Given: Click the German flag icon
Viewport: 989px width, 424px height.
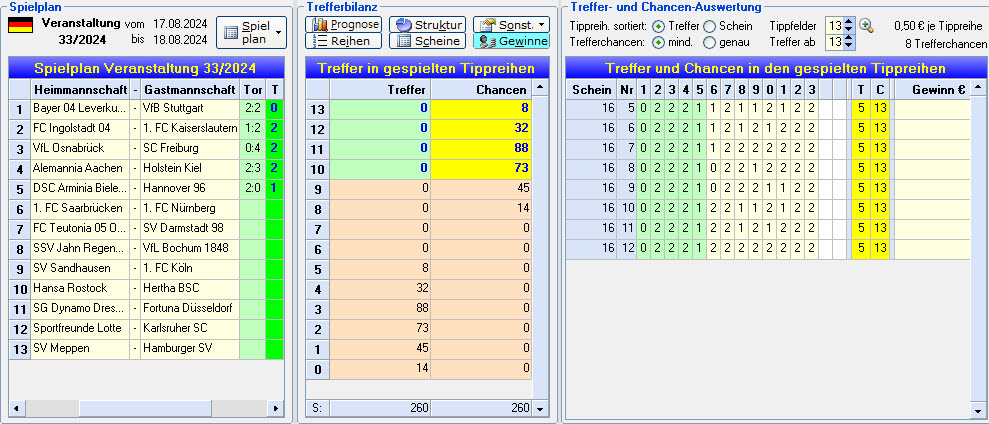Looking at the screenshot, I should tap(20, 25).
